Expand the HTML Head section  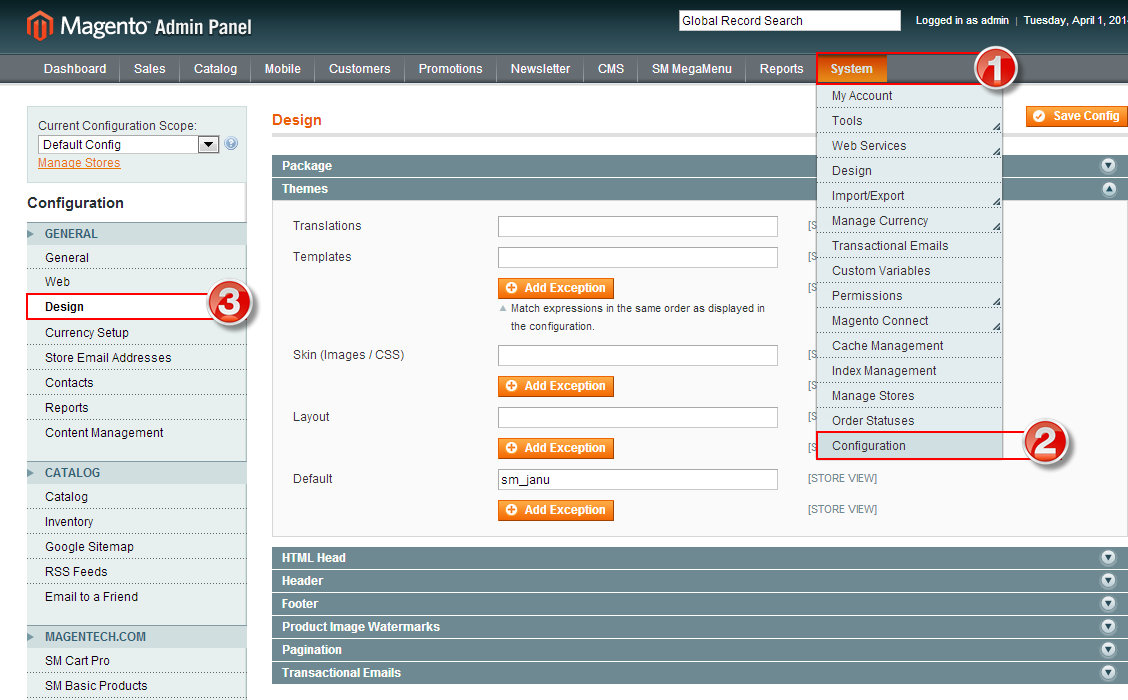[1109, 558]
